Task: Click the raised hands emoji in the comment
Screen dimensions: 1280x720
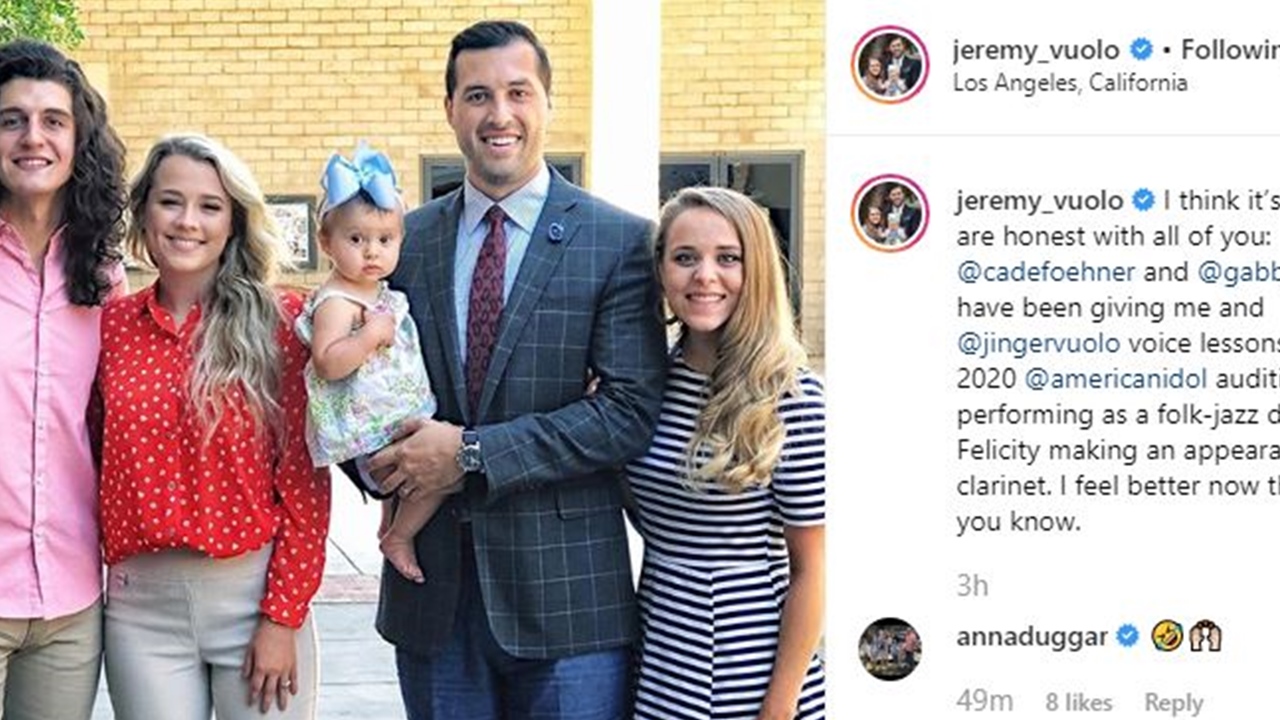Action: (1205, 636)
